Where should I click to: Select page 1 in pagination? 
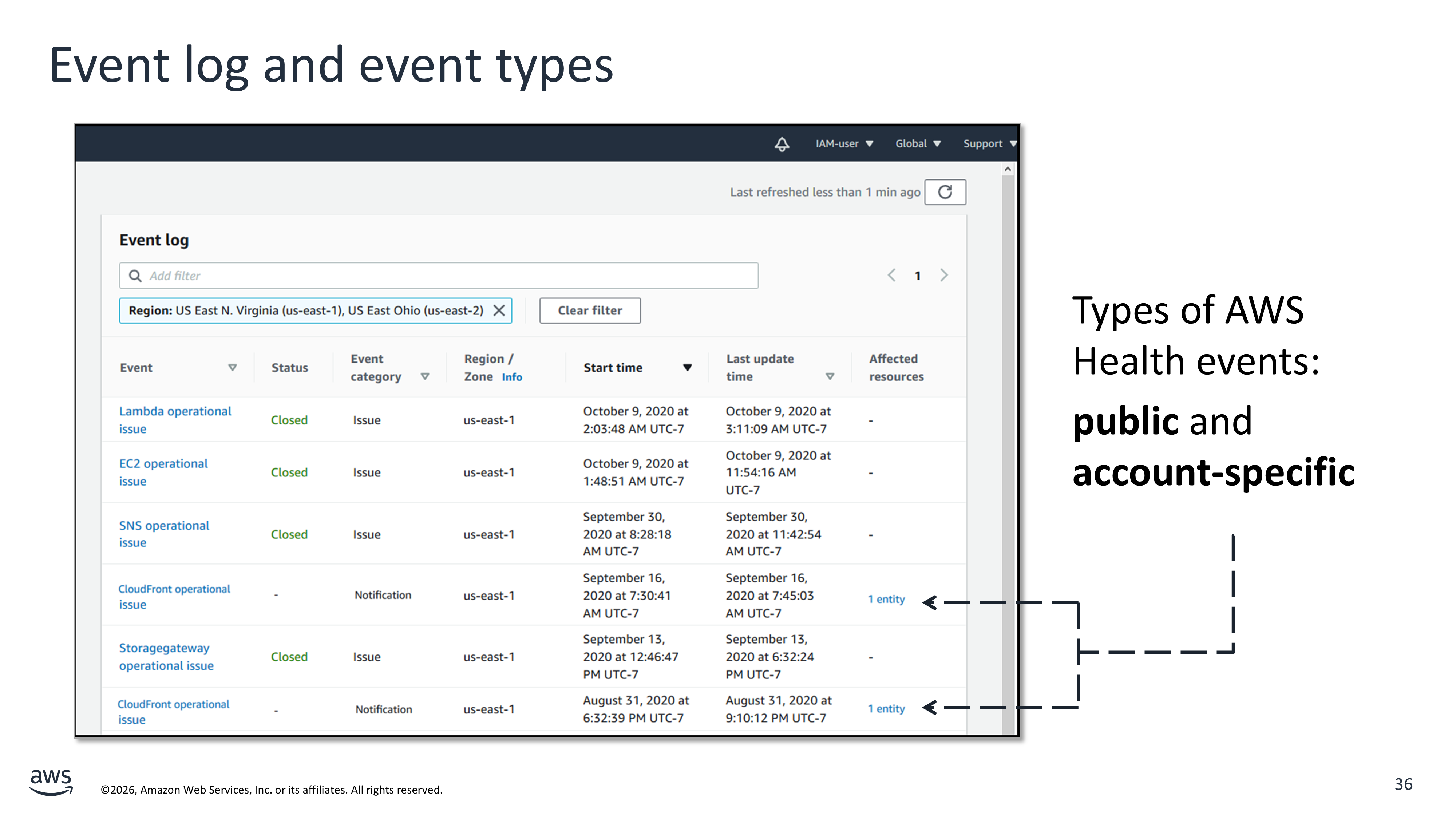click(x=918, y=276)
